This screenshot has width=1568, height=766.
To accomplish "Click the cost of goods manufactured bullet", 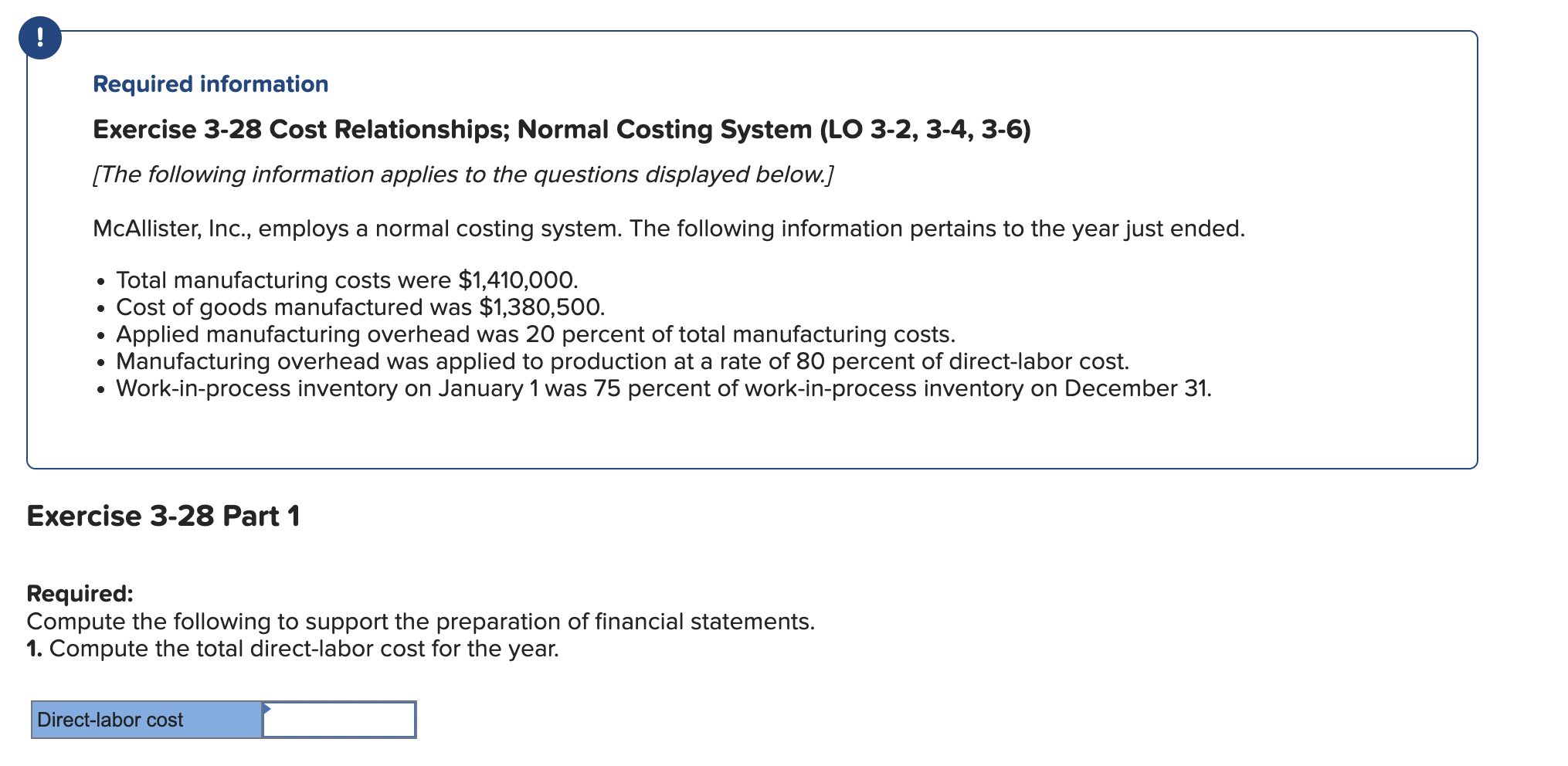I will pyautogui.click(x=359, y=307).
